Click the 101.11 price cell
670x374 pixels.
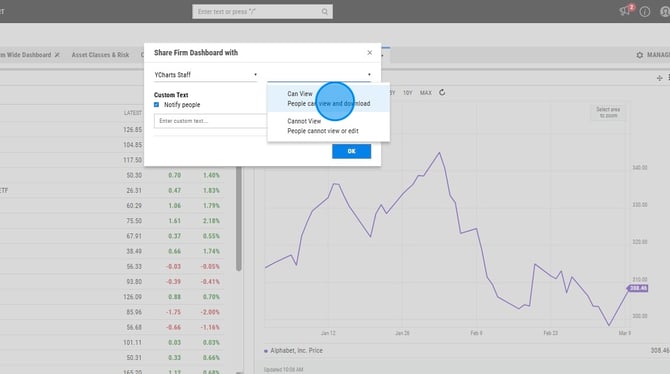coord(132,342)
